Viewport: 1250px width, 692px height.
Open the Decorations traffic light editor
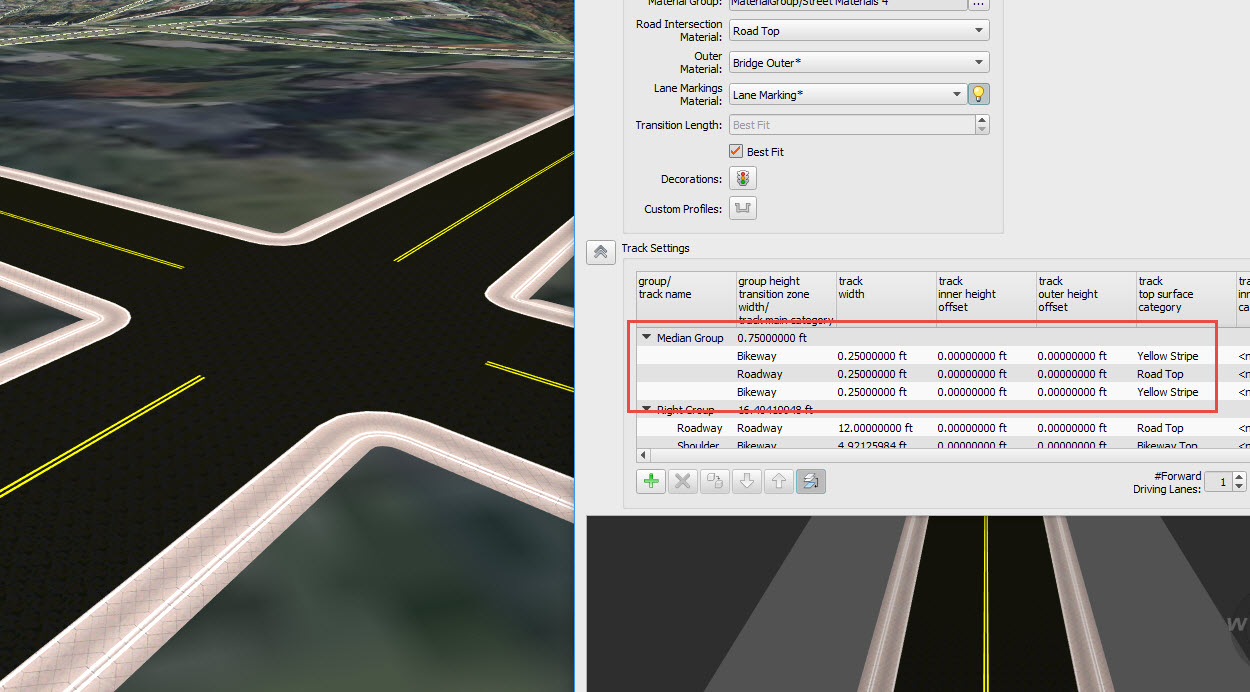(x=742, y=177)
